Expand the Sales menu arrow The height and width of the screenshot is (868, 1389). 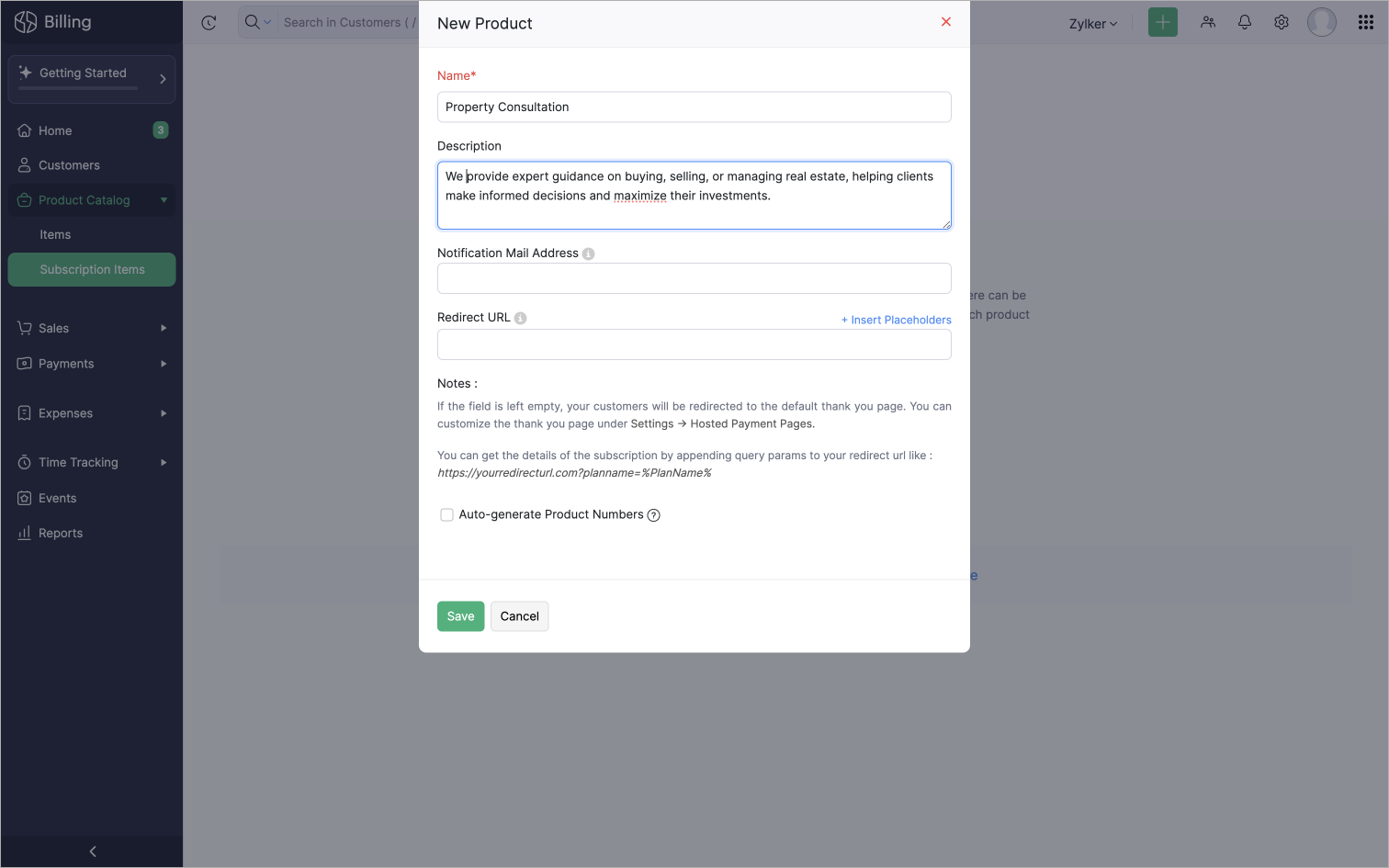(164, 328)
